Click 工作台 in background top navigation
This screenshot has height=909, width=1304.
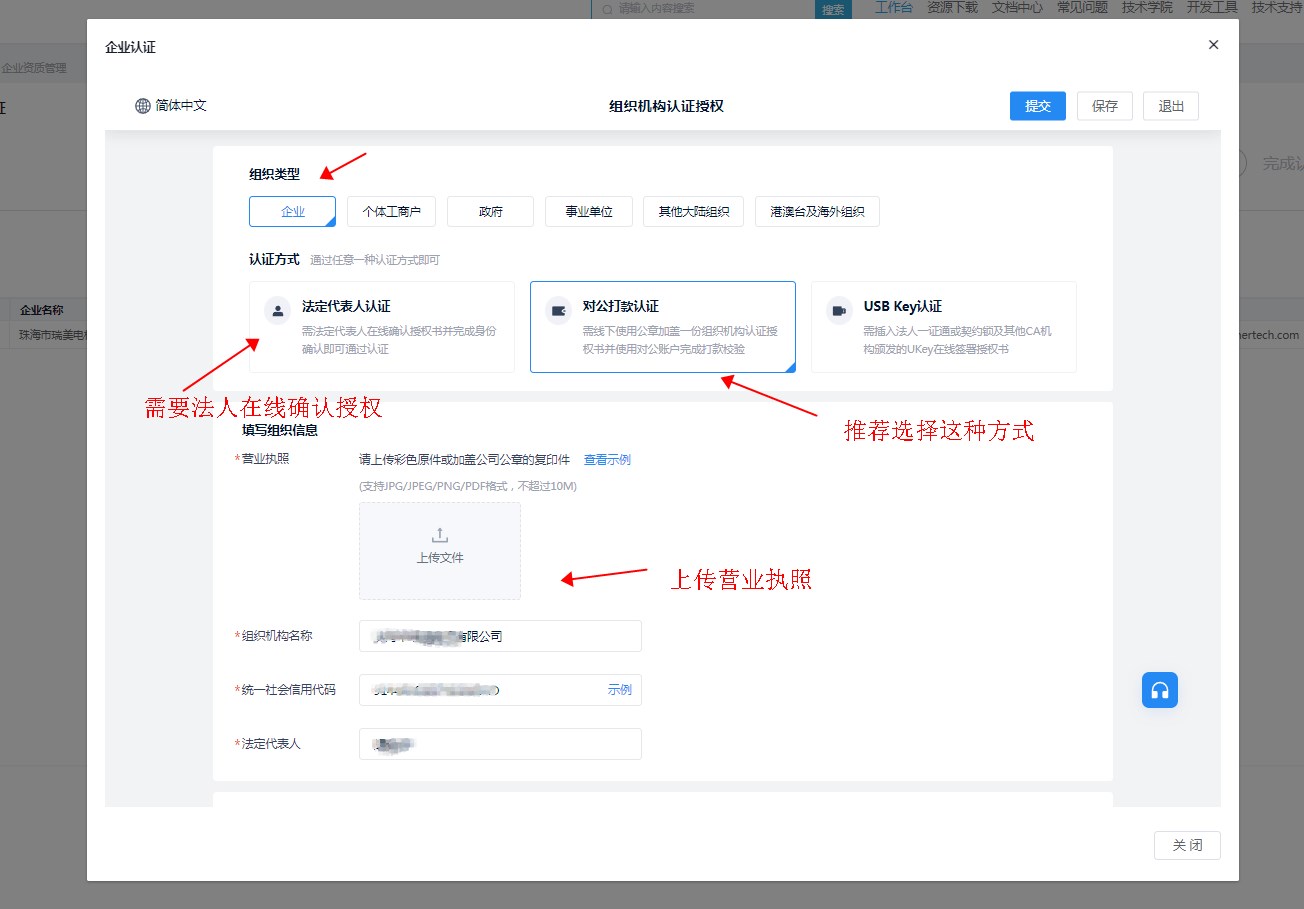coord(894,7)
